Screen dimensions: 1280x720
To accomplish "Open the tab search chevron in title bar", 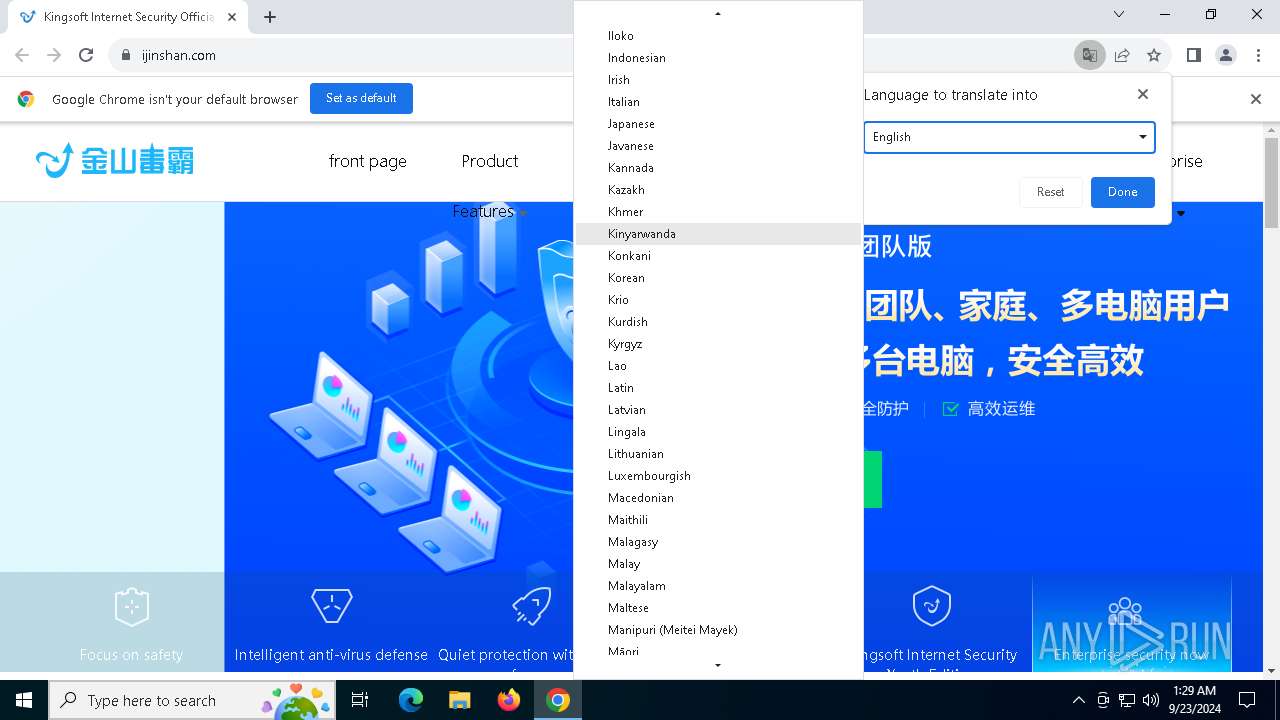I will click(x=1119, y=14).
